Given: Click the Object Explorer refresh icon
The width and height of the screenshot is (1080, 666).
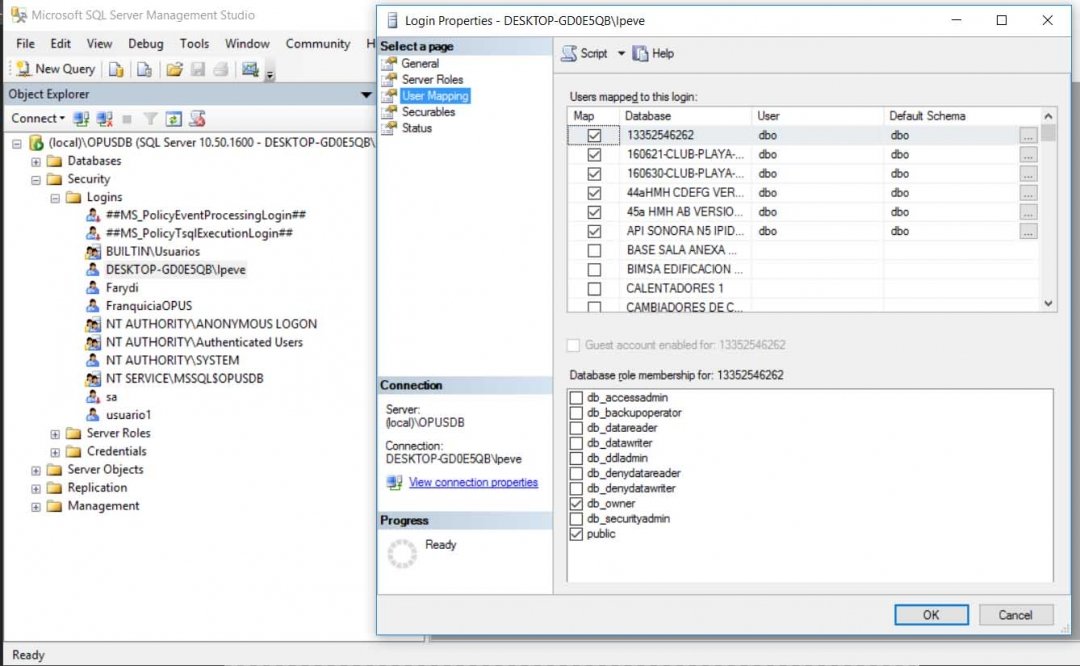Looking at the screenshot, I should click(174, 119).
